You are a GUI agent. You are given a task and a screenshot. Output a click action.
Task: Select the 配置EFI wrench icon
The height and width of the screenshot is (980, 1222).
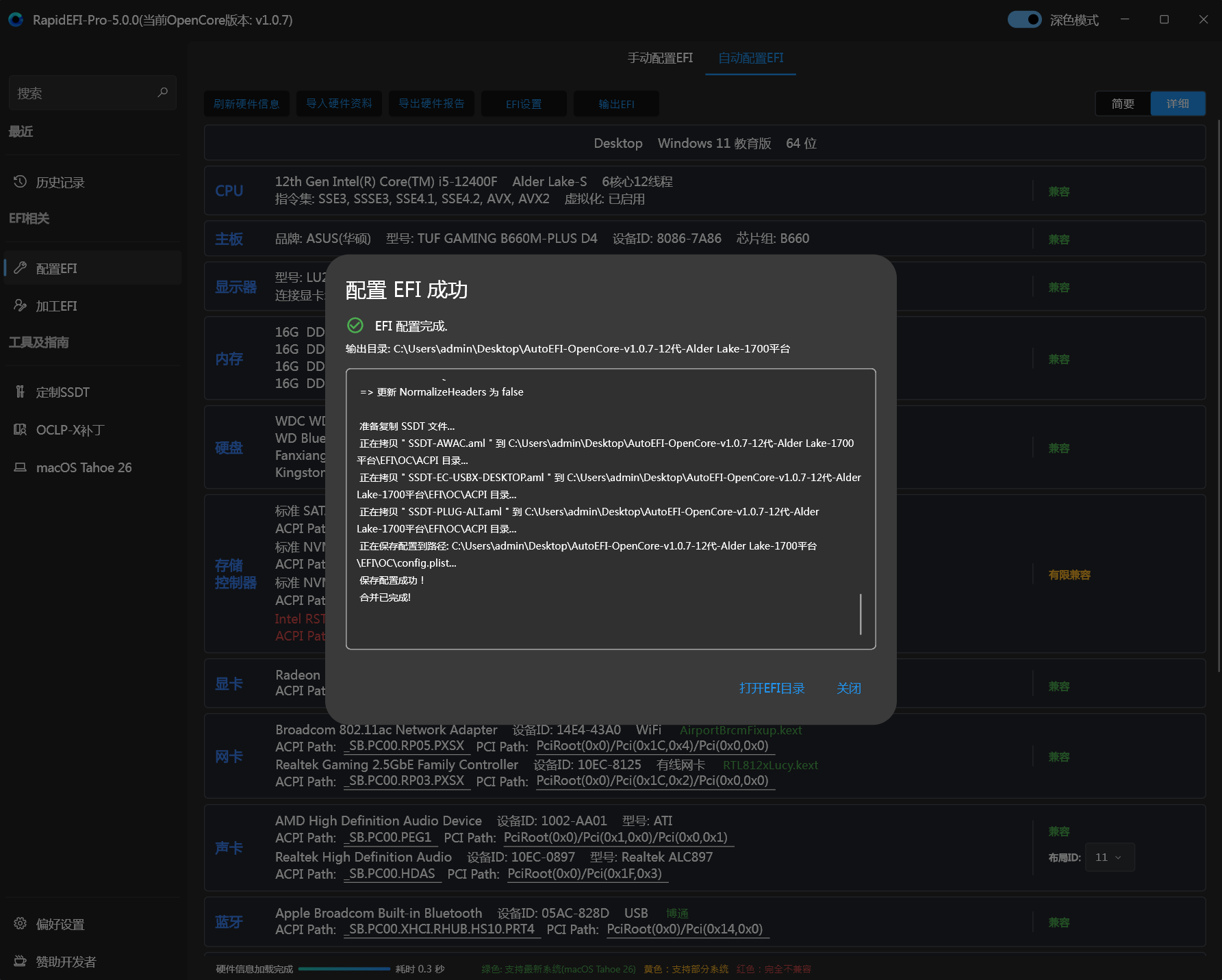pos(21,268)
